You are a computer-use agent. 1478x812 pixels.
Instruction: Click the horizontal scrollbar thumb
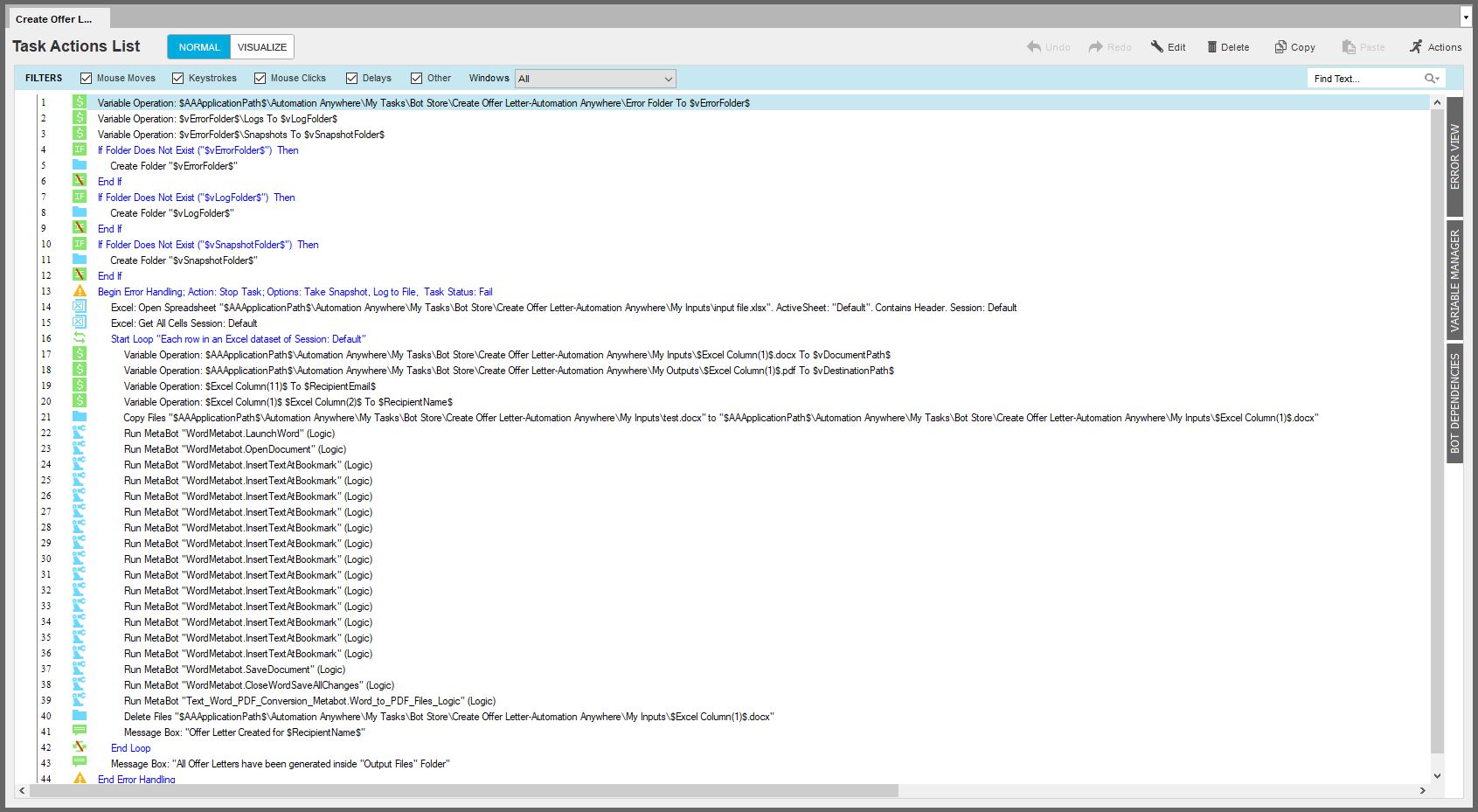[x=463, y=790]
